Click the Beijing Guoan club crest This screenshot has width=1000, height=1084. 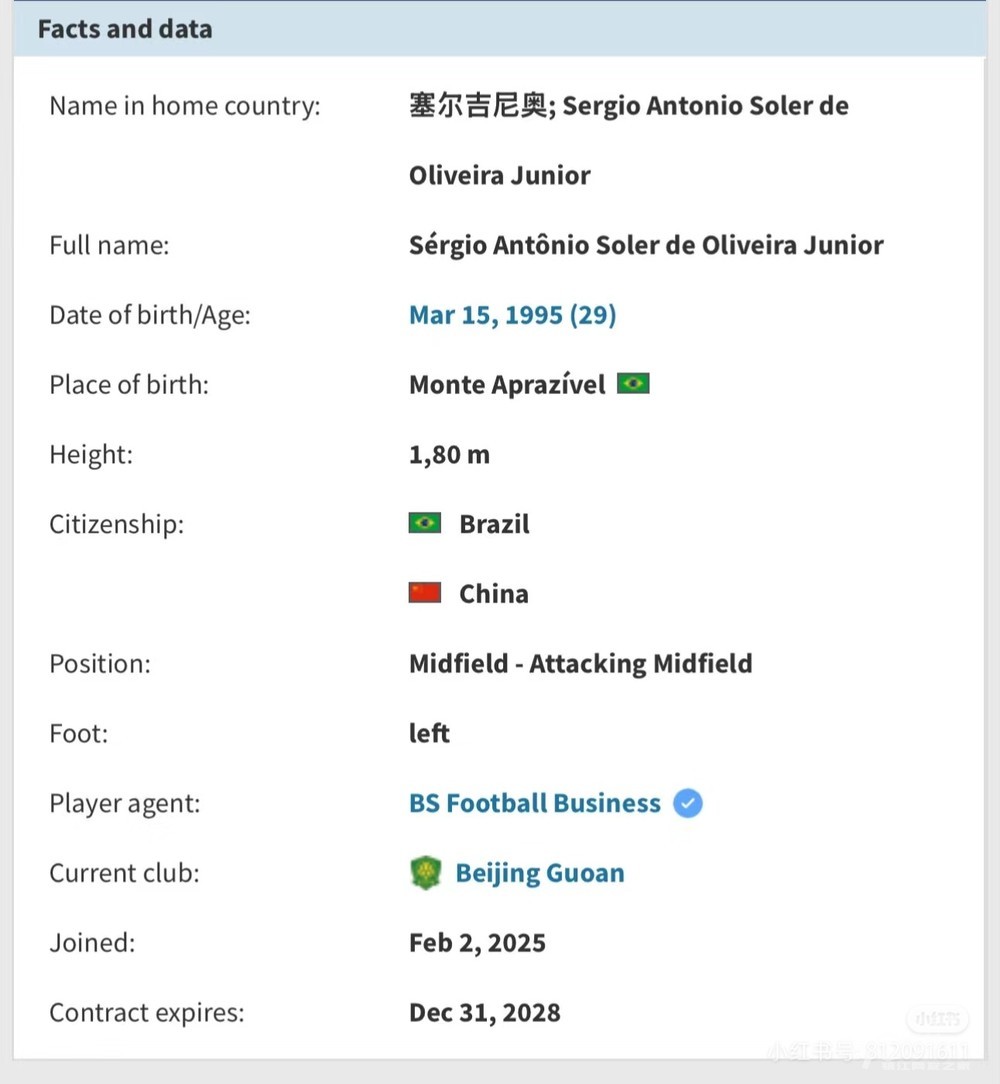tap(425, 873)
